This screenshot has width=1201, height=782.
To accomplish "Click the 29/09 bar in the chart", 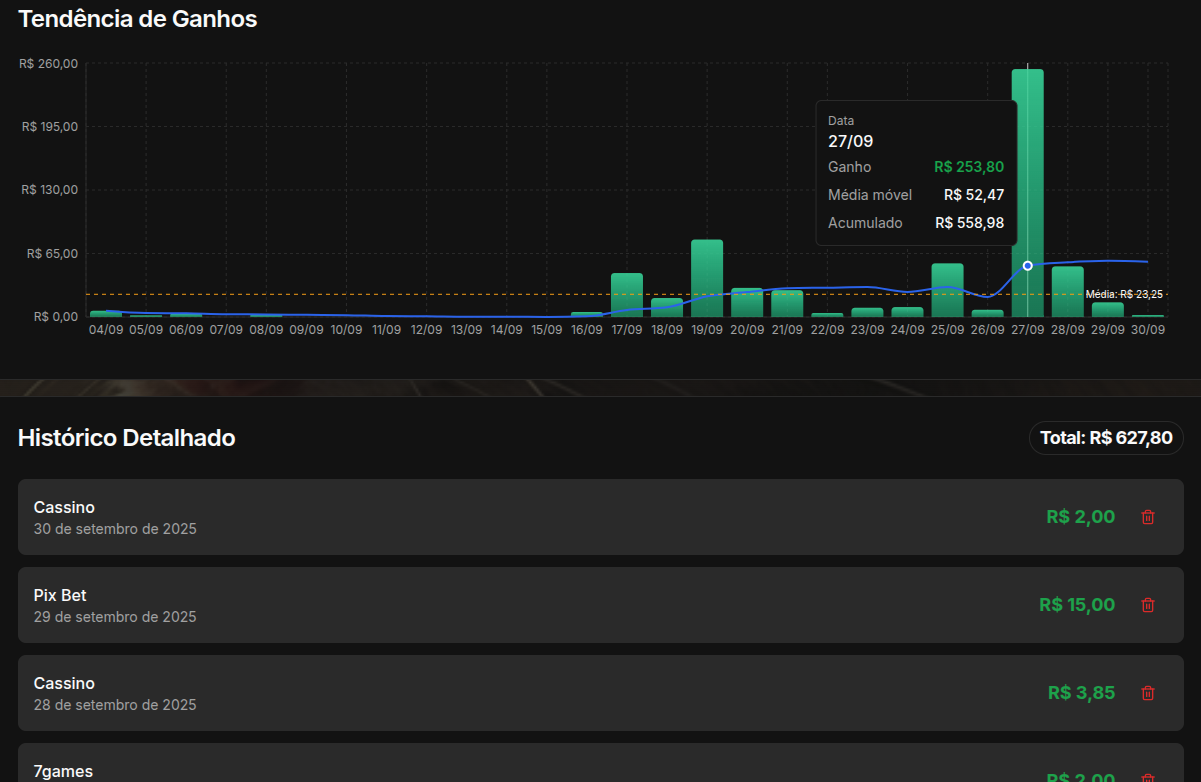I will [1107, 309].
